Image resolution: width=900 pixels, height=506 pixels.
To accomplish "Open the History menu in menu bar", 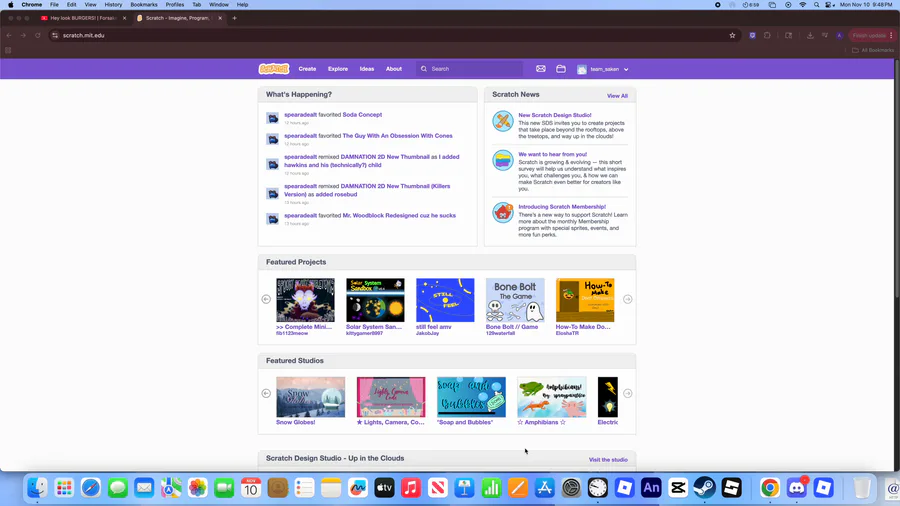I will pos(113,5).
